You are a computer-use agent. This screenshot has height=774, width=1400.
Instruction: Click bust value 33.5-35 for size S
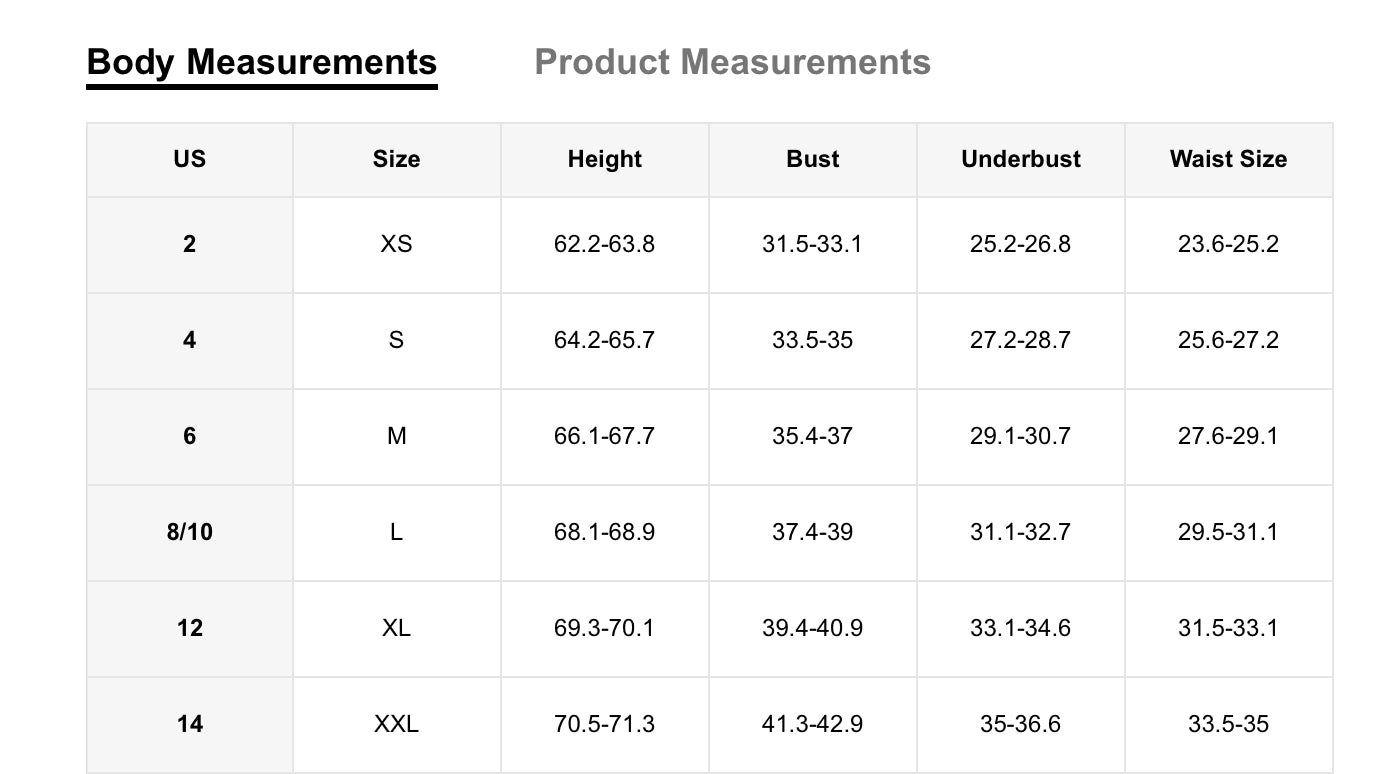[x=813, y=340]
